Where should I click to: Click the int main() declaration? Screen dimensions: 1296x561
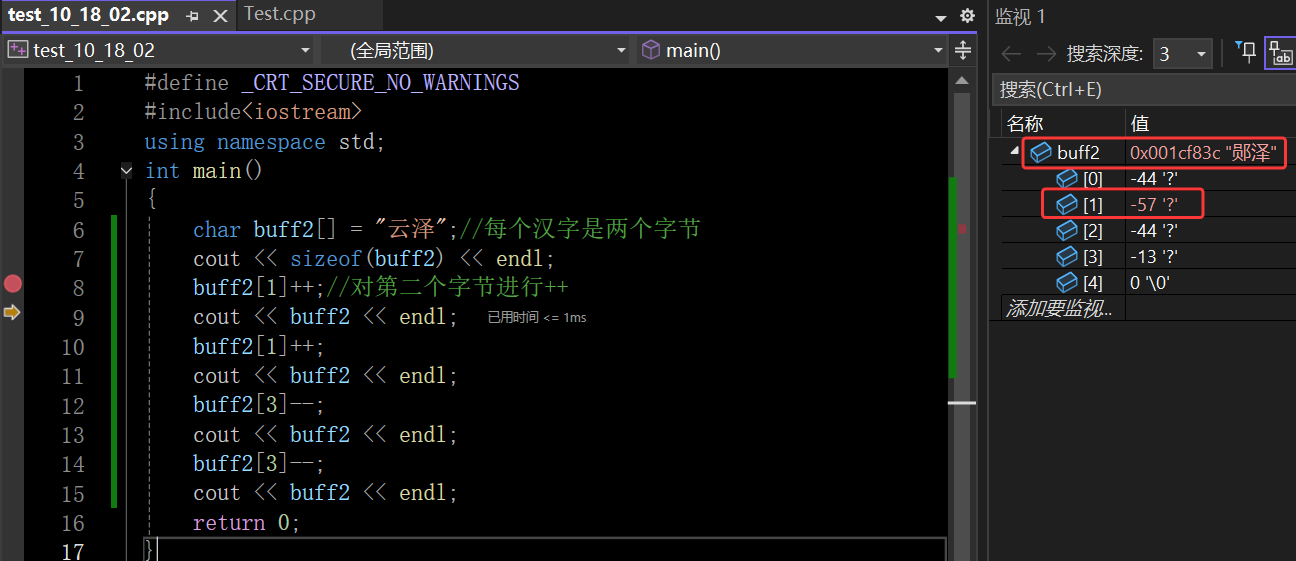pyautogui.click(x=204, y=171)
